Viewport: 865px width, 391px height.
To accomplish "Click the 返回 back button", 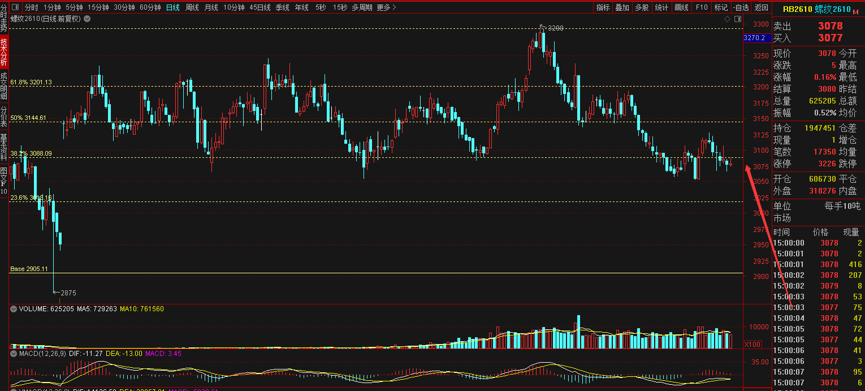I will (761, 8).
